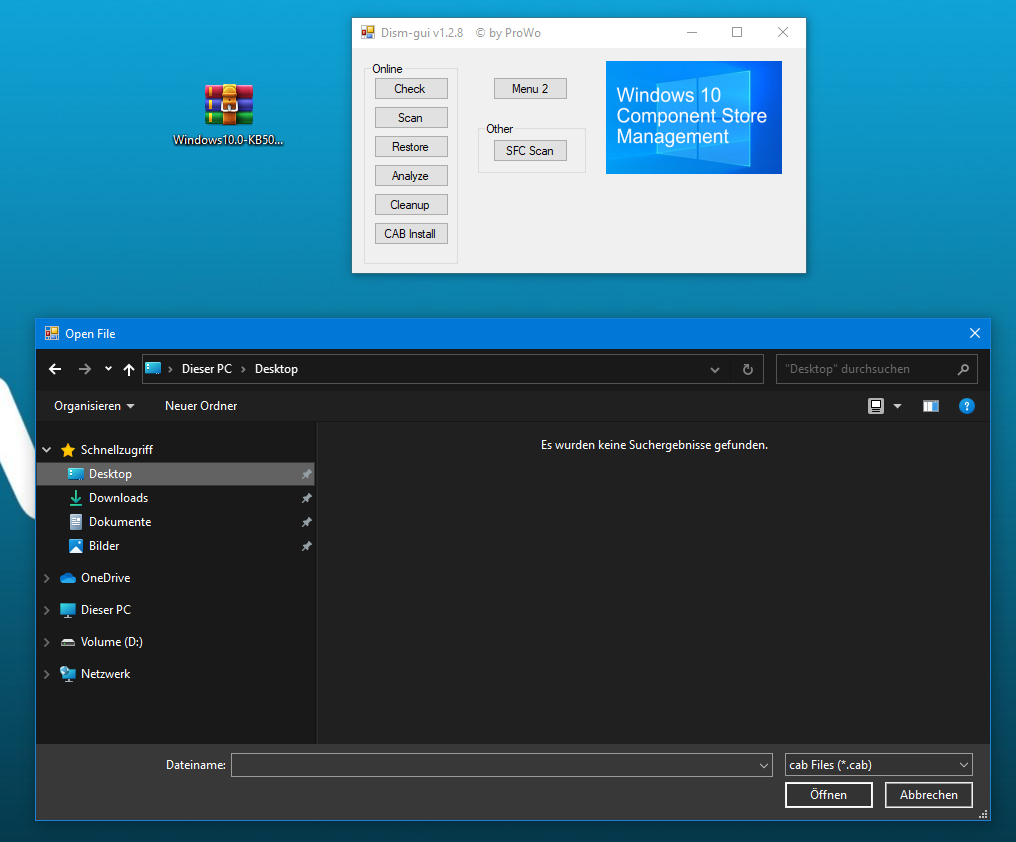Go forward using the right arrow

point(85,369)
